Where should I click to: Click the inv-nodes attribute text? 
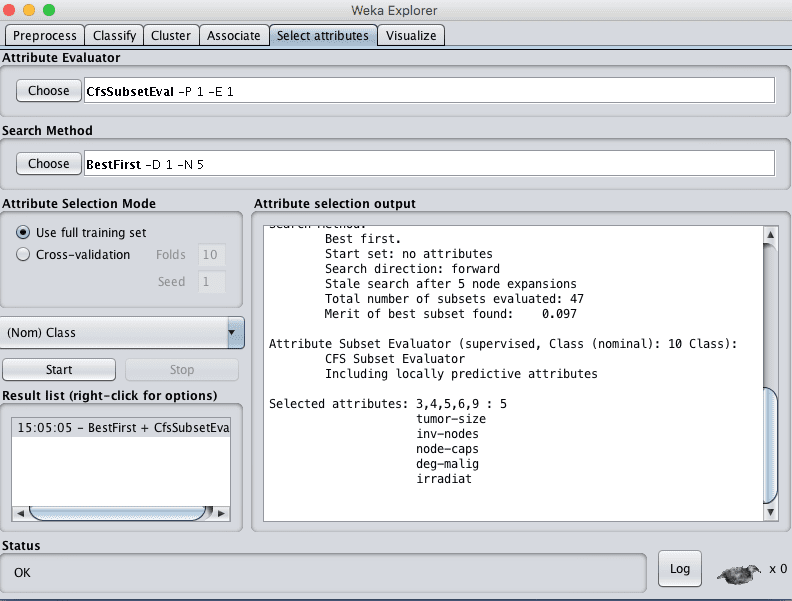tap(448, 434)
